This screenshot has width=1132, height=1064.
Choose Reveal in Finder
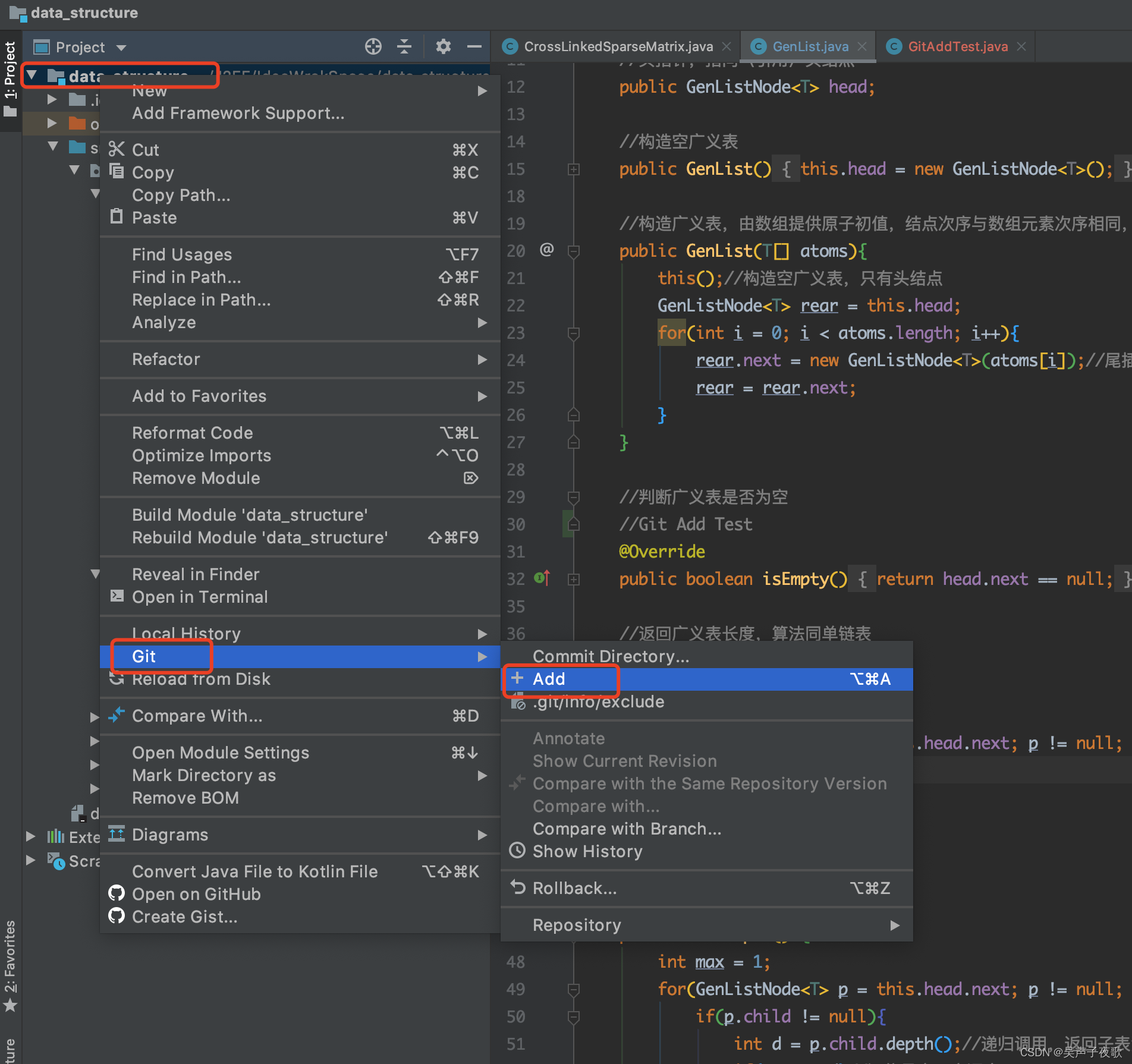pyautogui.click(x=300, y=574)
